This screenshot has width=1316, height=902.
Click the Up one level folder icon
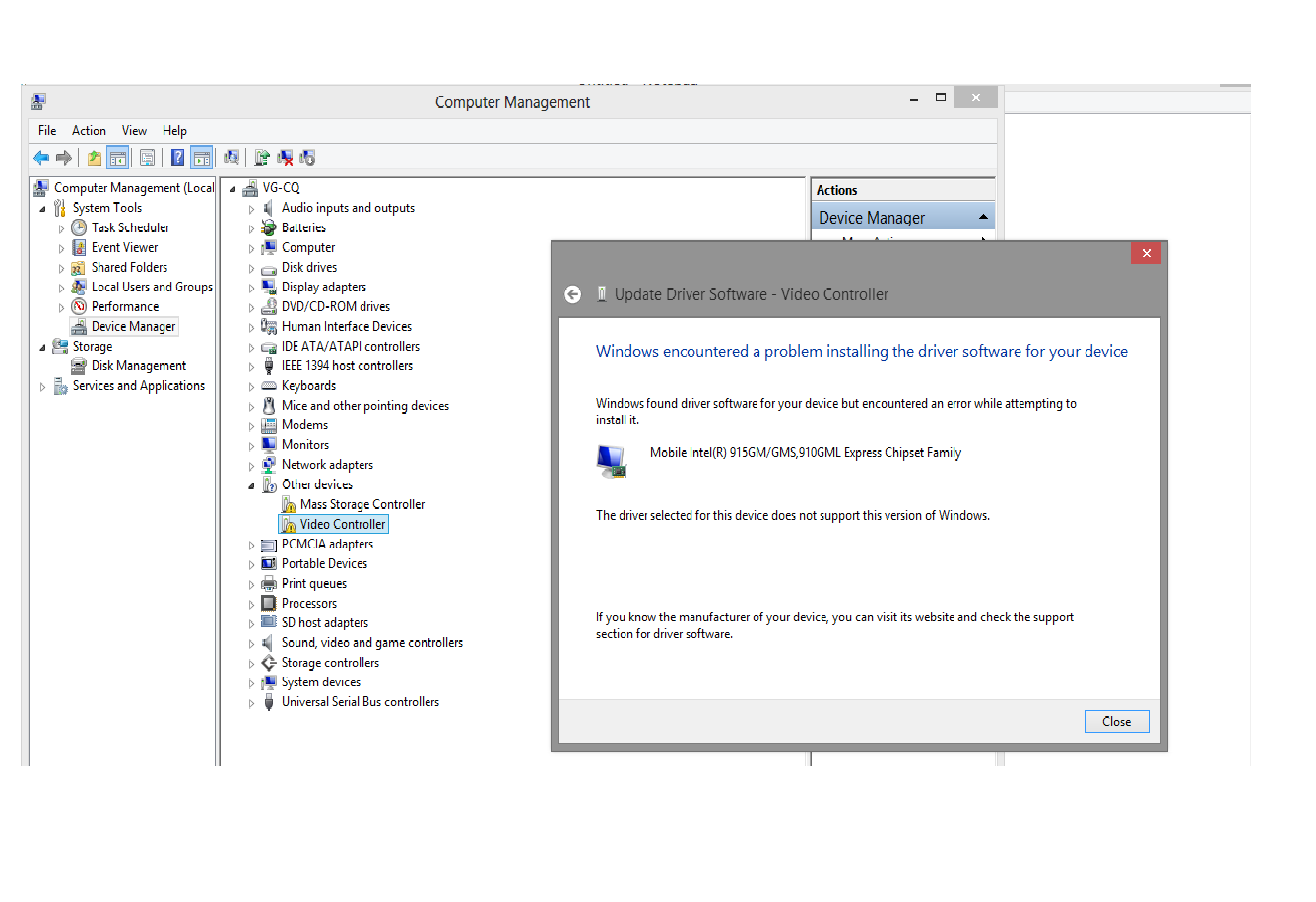(x=95, y=158)
